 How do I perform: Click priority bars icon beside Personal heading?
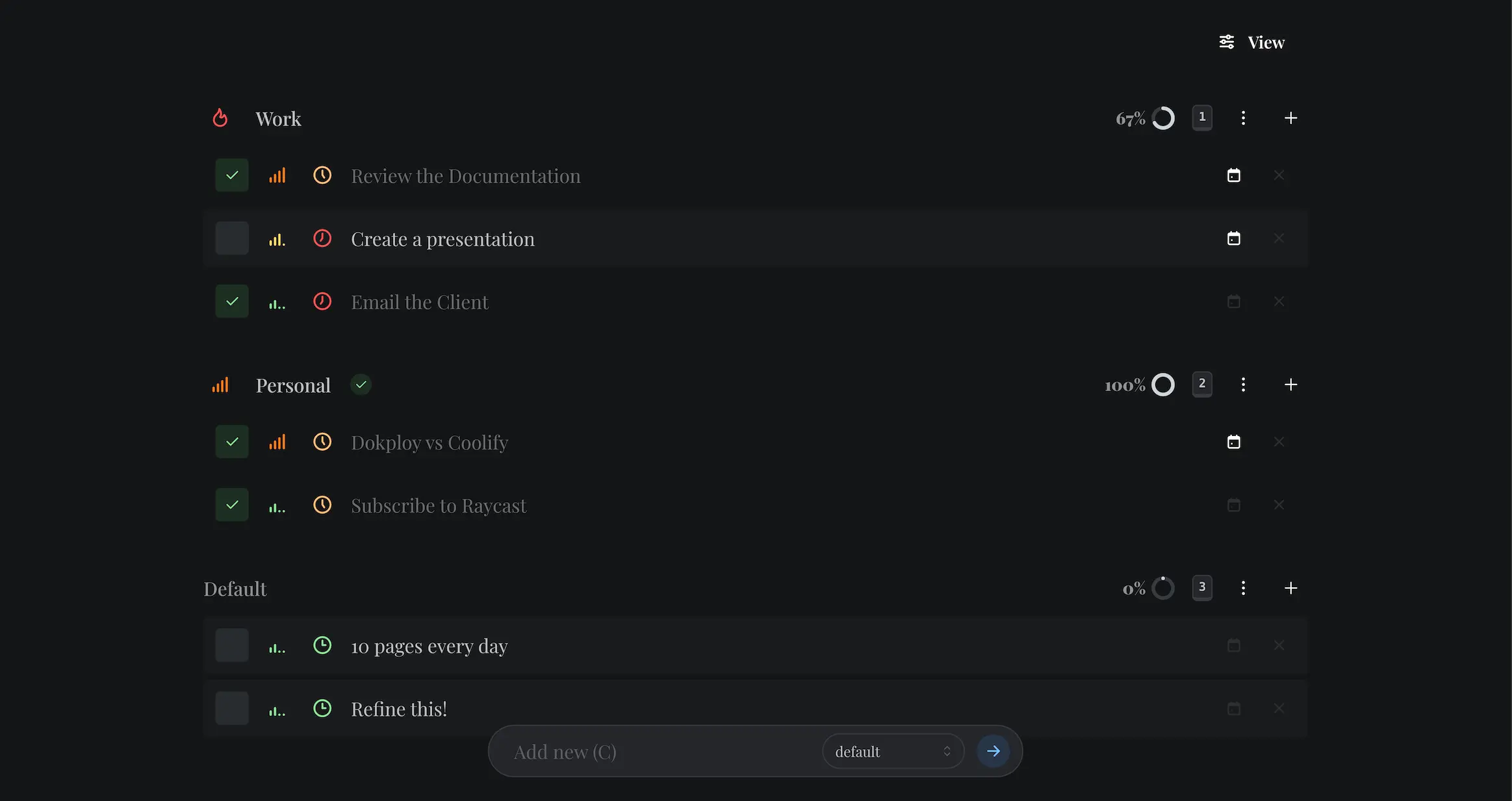point(220,385)
